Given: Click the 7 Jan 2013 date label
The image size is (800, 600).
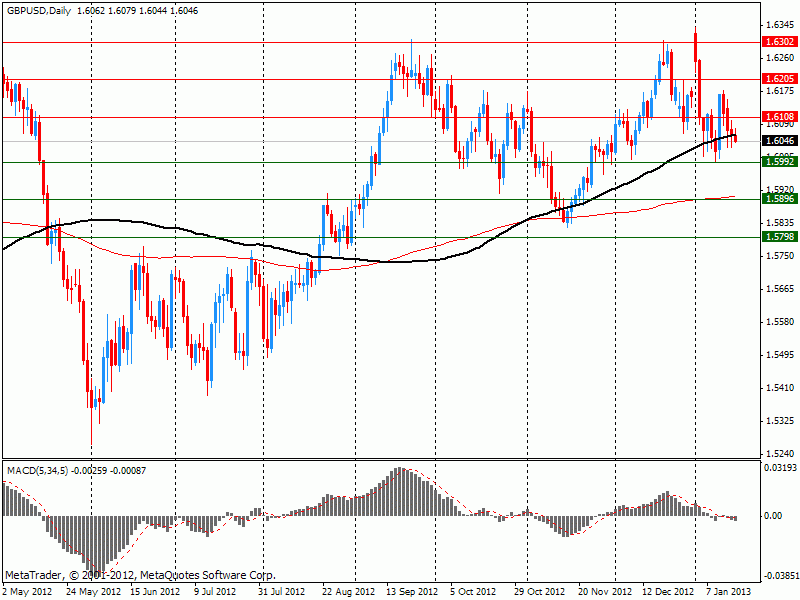Looking at the screenshot, I should coord(728,591).
